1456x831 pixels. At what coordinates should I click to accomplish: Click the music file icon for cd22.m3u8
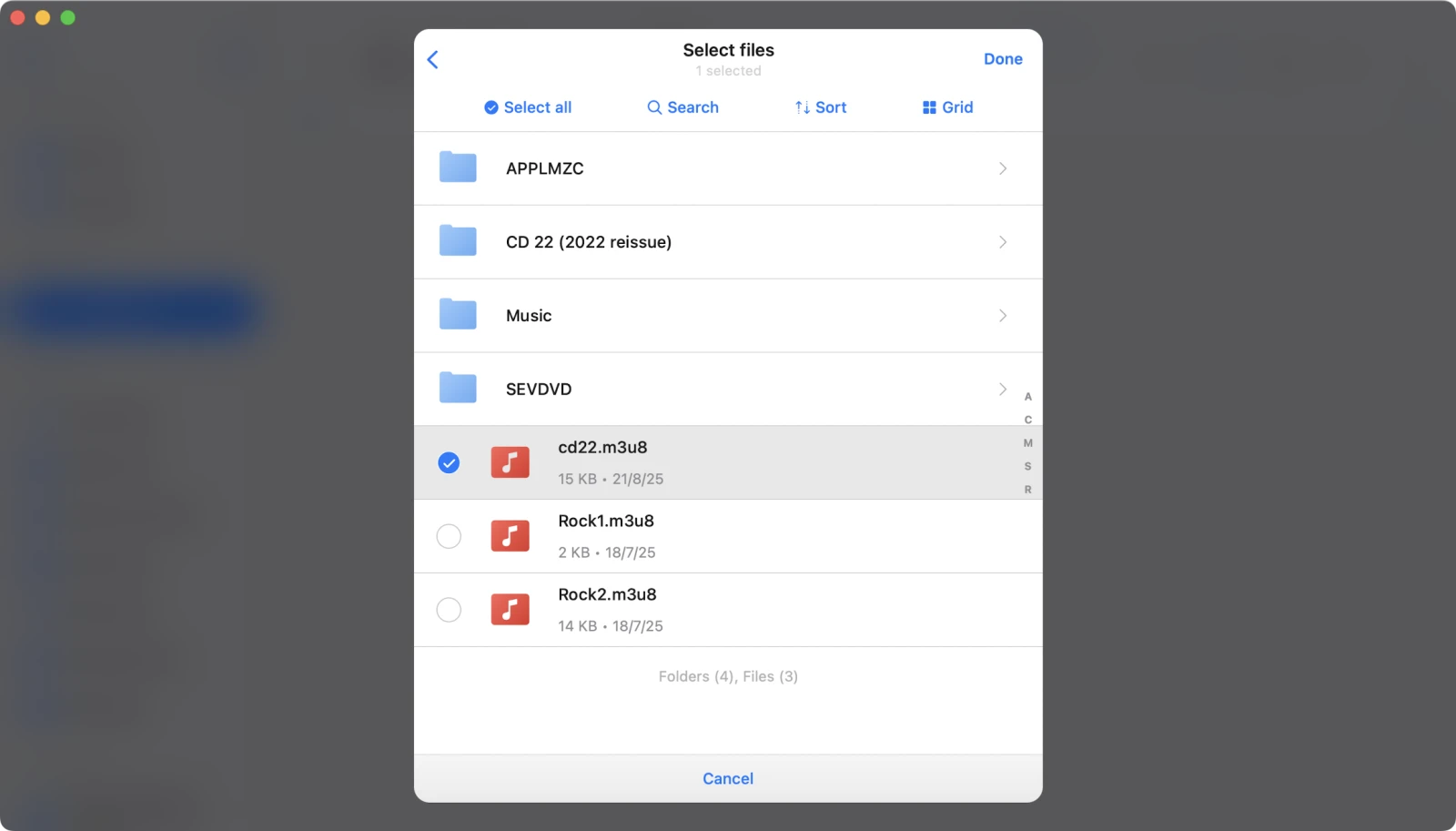pos(510,462)
